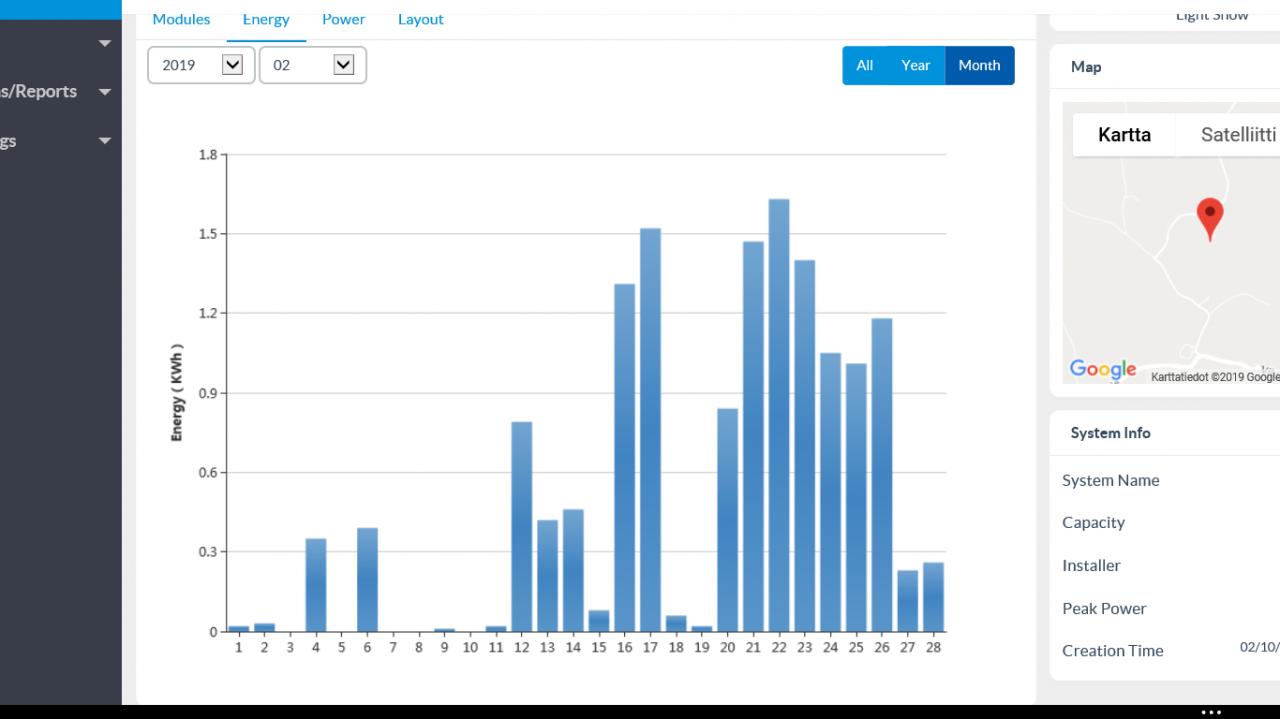Image resolution: width=1280 pixels, height=719 pixels.
Task: Switch the chart to Year view
Action: pos(915,65)
